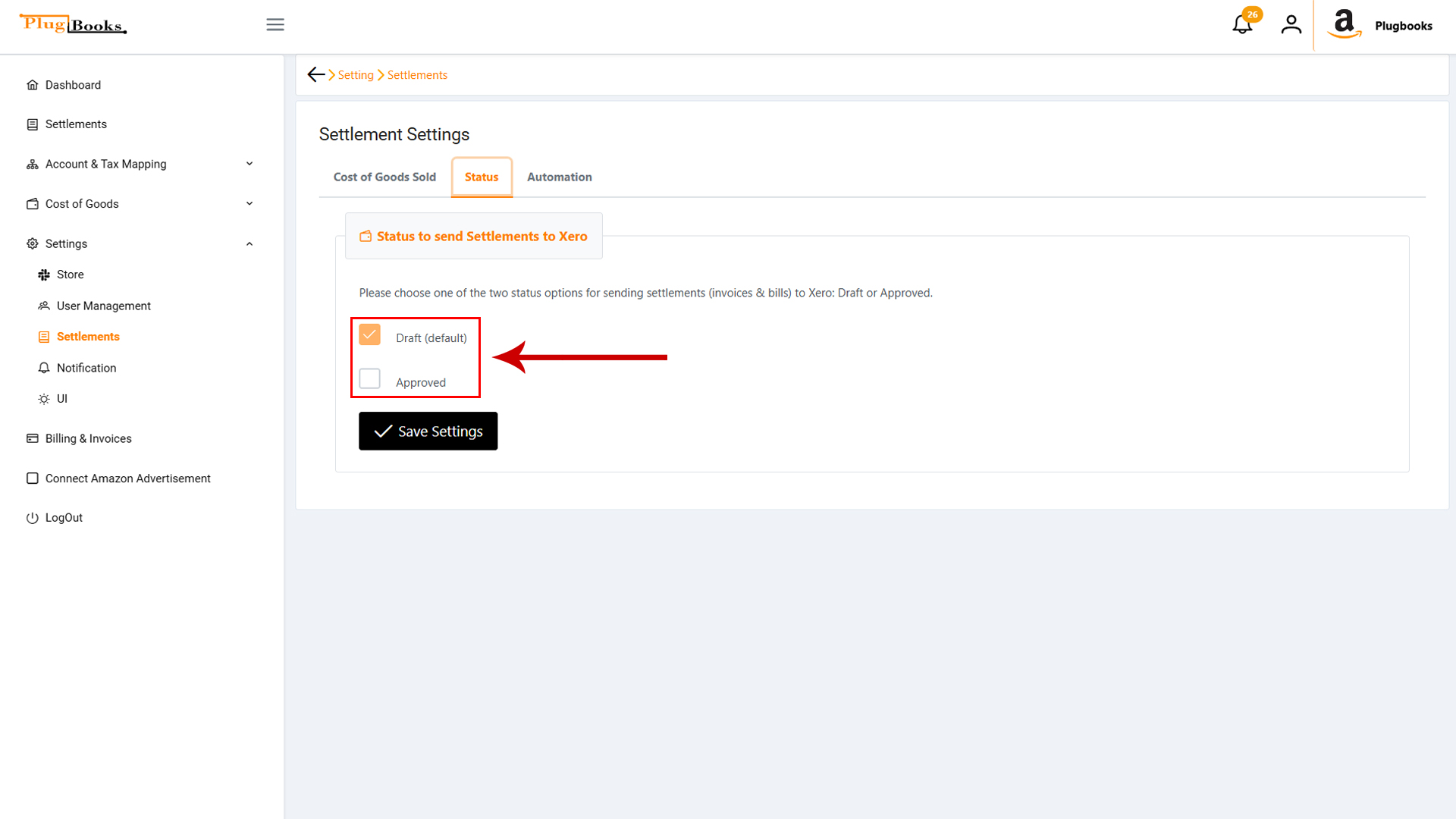This screenshot has width=1456, height=819.
Task: Expand the Account & Tax Mapping section
Action: (x=249, y=164)
